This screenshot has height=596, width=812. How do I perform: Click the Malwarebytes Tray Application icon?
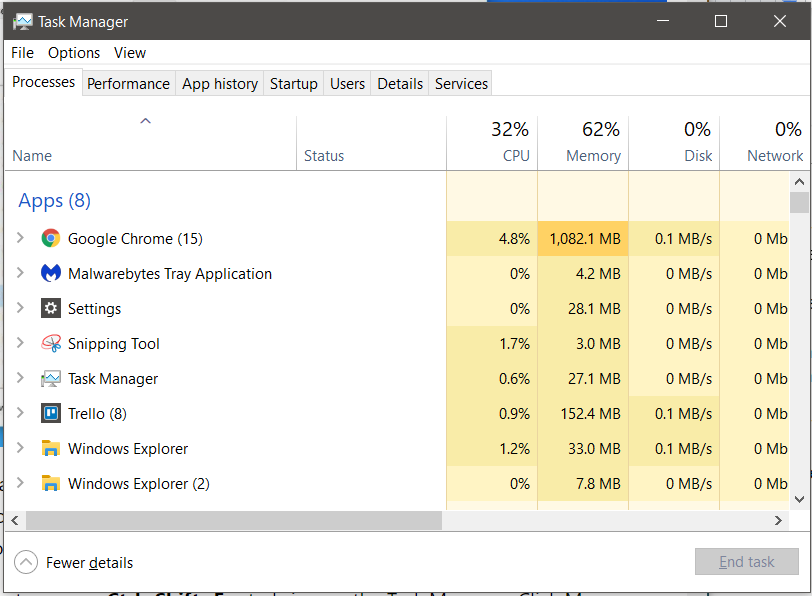coord(50,273)
